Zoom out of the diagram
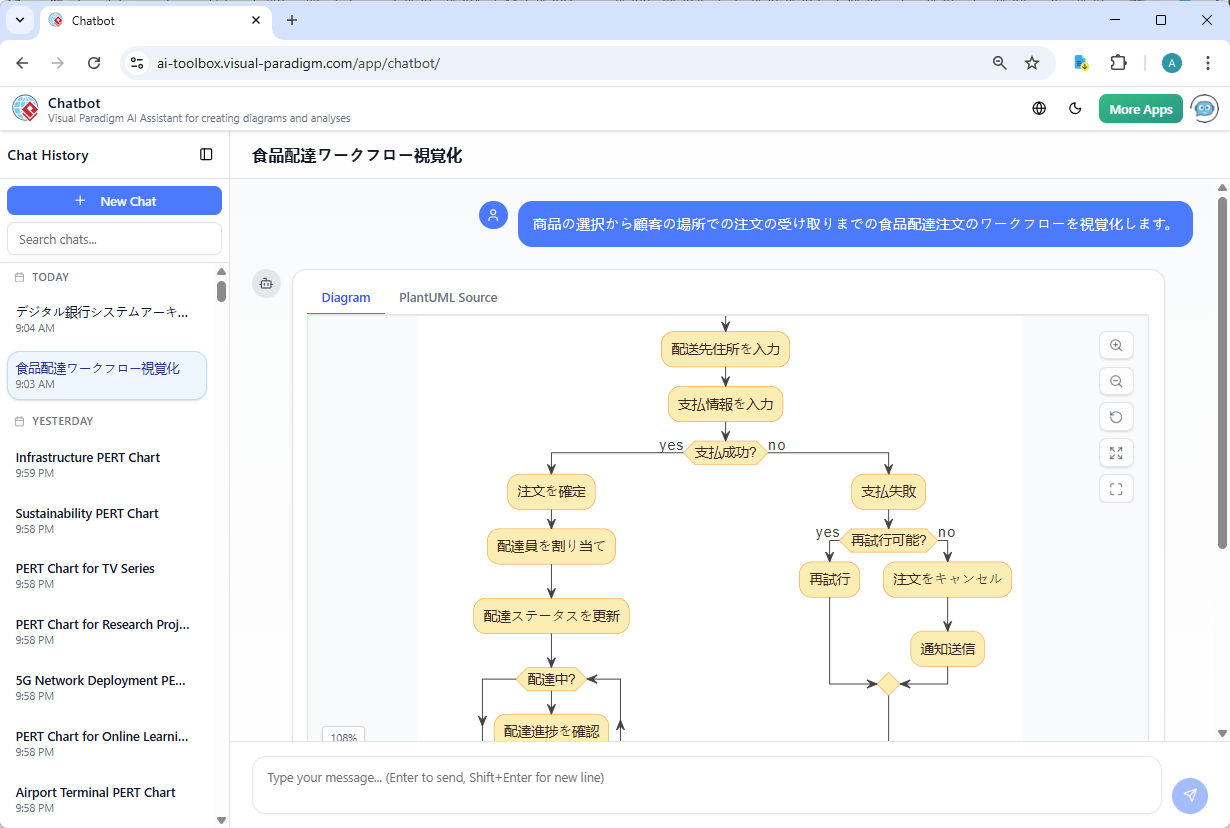This screenshot has width=1230, height=828. point(1116,381)
